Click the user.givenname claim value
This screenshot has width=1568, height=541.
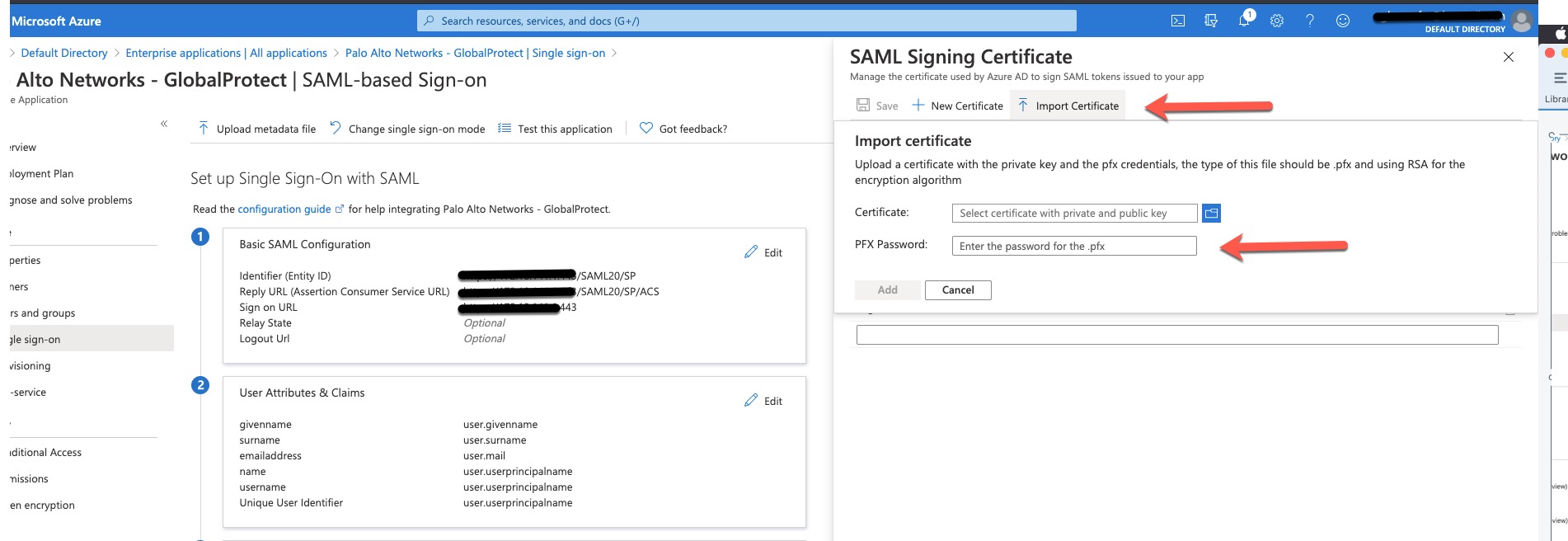point(500,425)
